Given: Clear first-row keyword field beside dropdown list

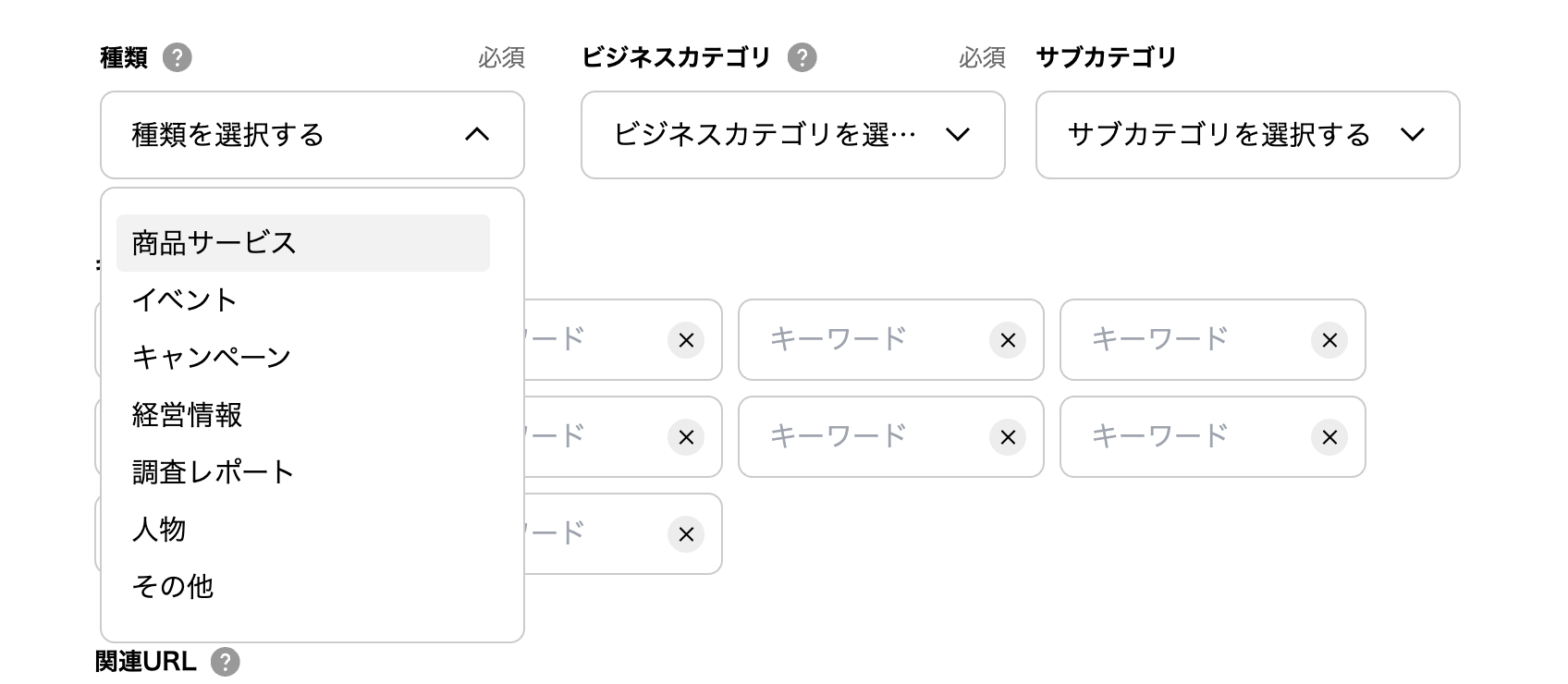Looking at the screenshot, I should coord(686,340).
